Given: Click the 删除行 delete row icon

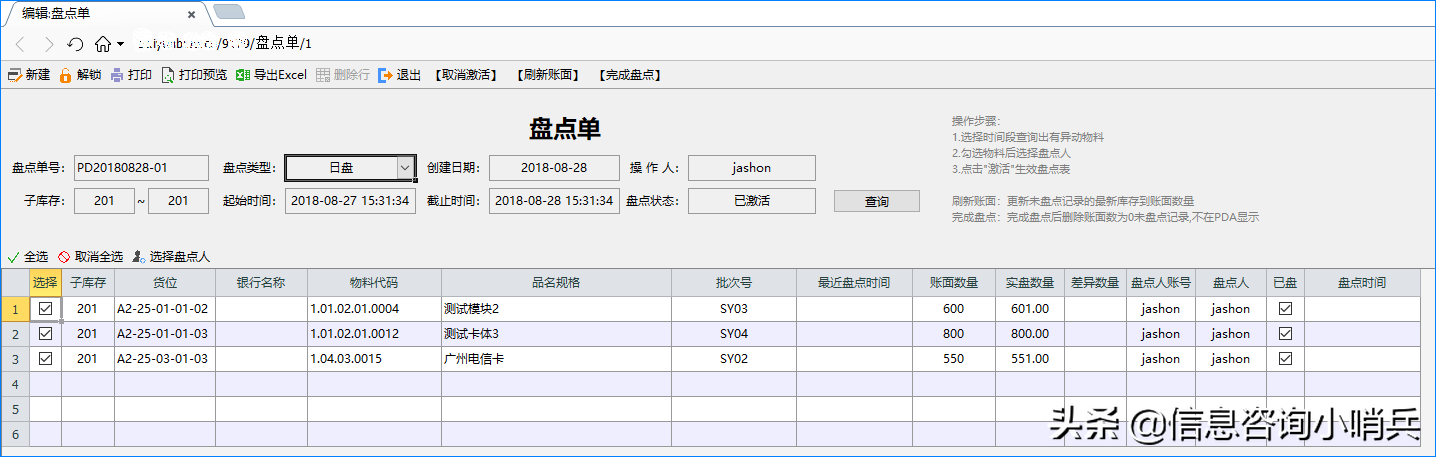Looking at the screenshot, I should point(323,75).
